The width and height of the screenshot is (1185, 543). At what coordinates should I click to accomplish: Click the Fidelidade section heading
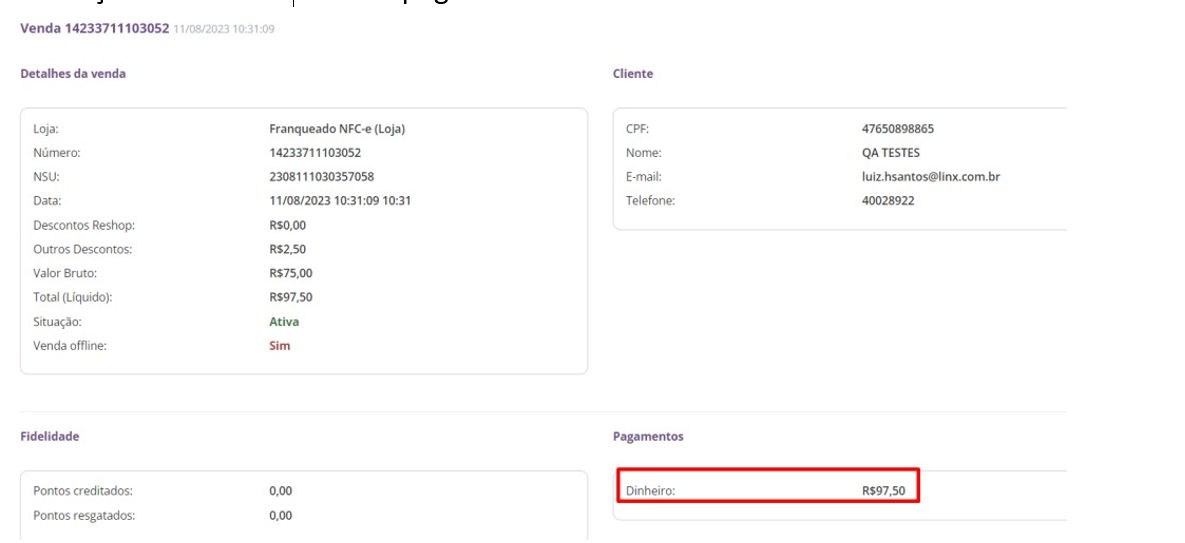(50, 437)
